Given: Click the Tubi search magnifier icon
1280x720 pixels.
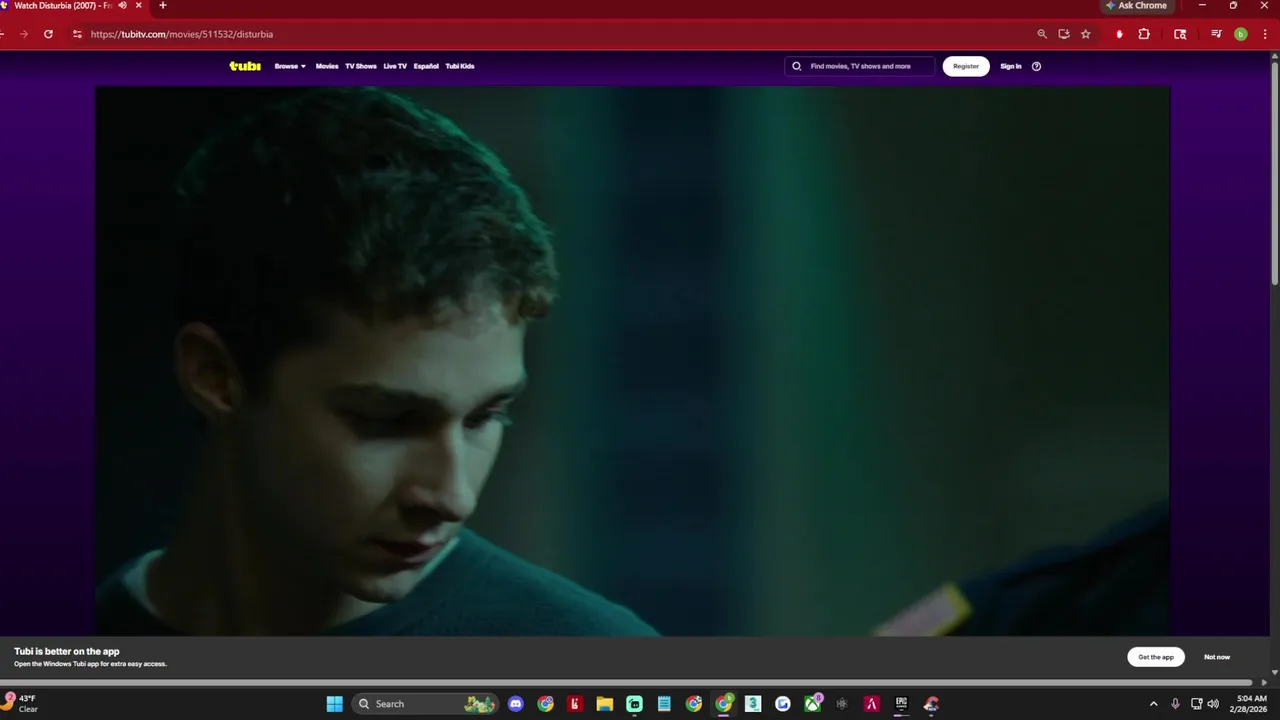Looking at the screenshot, I should click(797, 66).
